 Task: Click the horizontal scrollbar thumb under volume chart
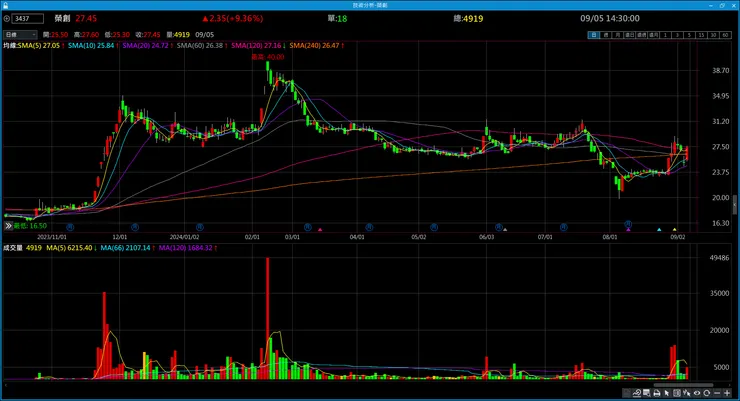point(683,385)
